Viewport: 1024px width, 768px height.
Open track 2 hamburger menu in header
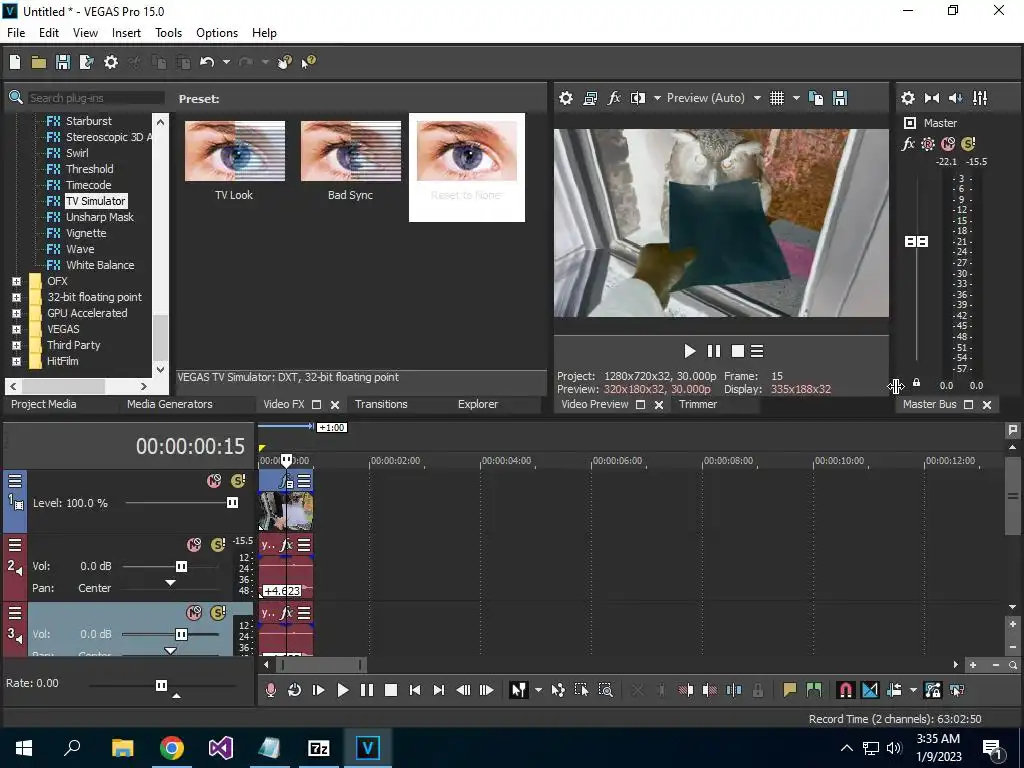(15, 545)
